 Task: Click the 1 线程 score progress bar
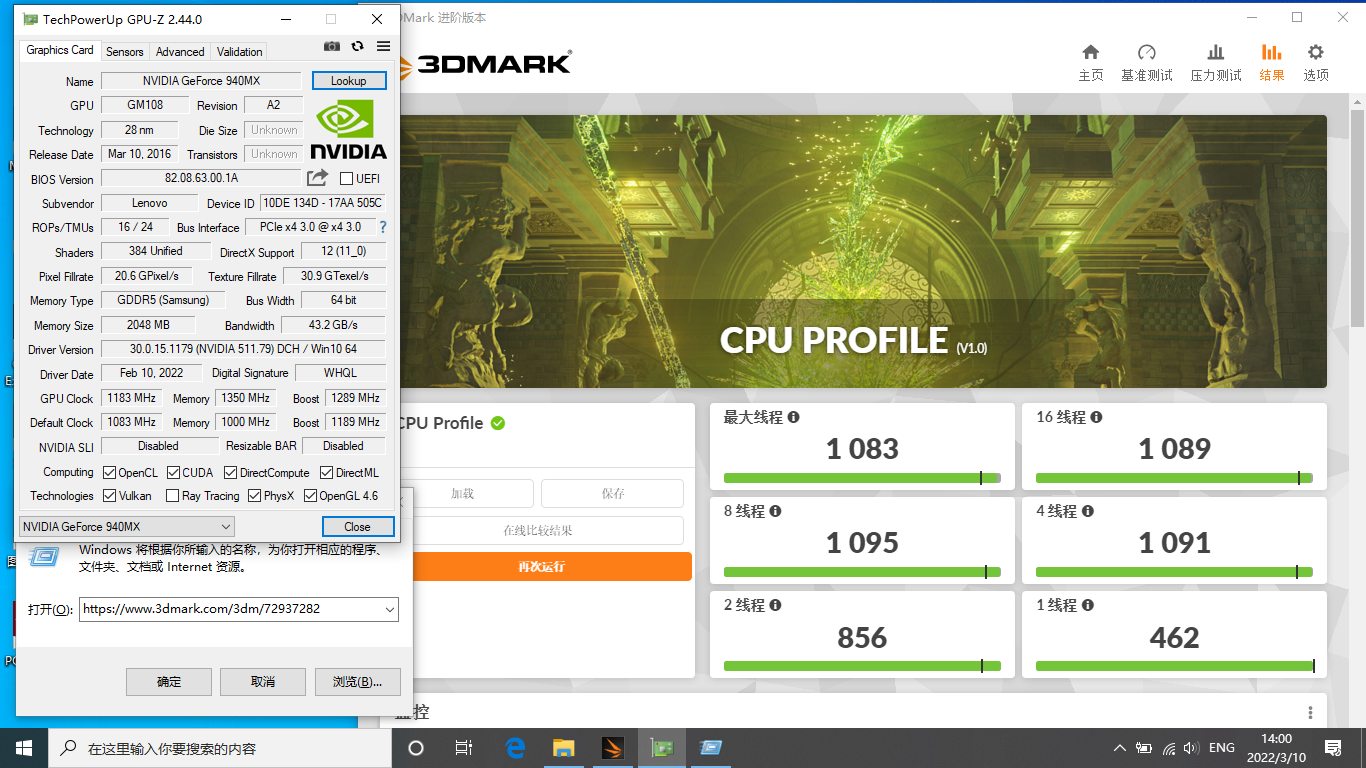[1175, 666]
